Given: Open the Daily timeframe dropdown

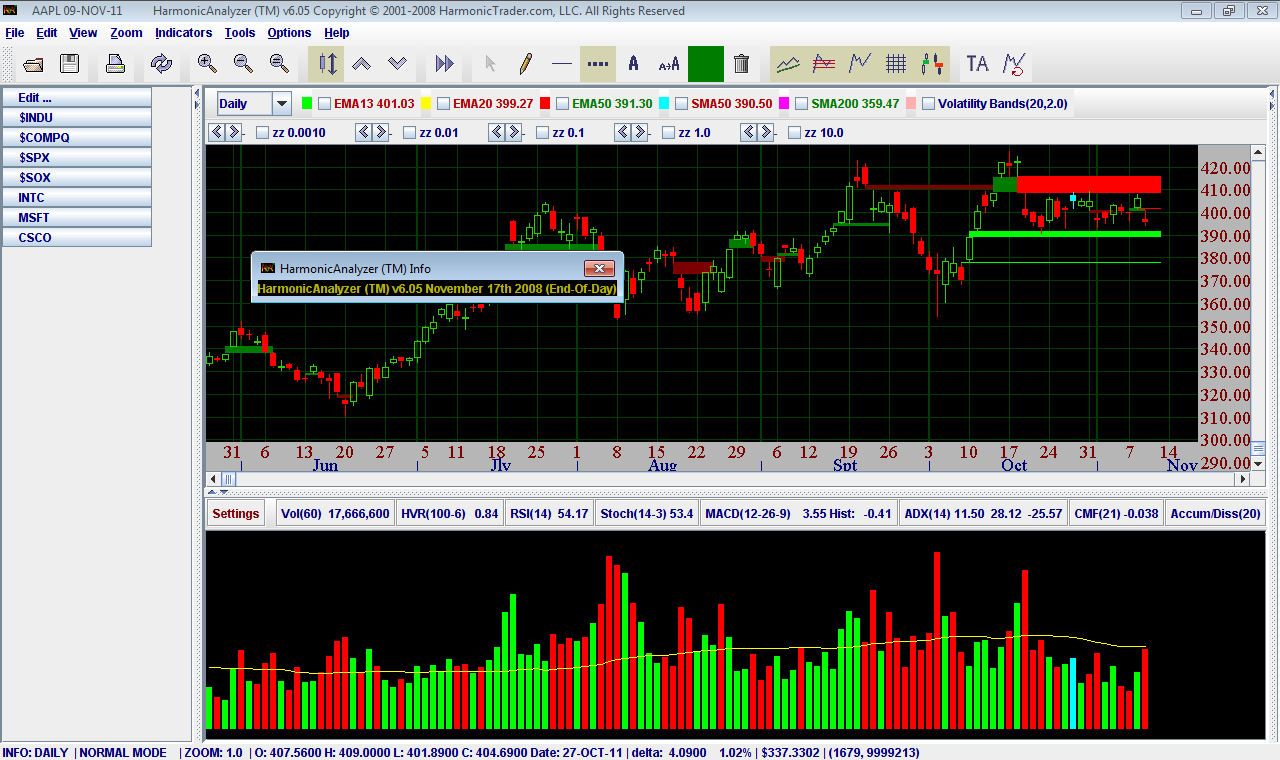Looking at the screenshot, I should pyautogui.click(x=282, y=103).
